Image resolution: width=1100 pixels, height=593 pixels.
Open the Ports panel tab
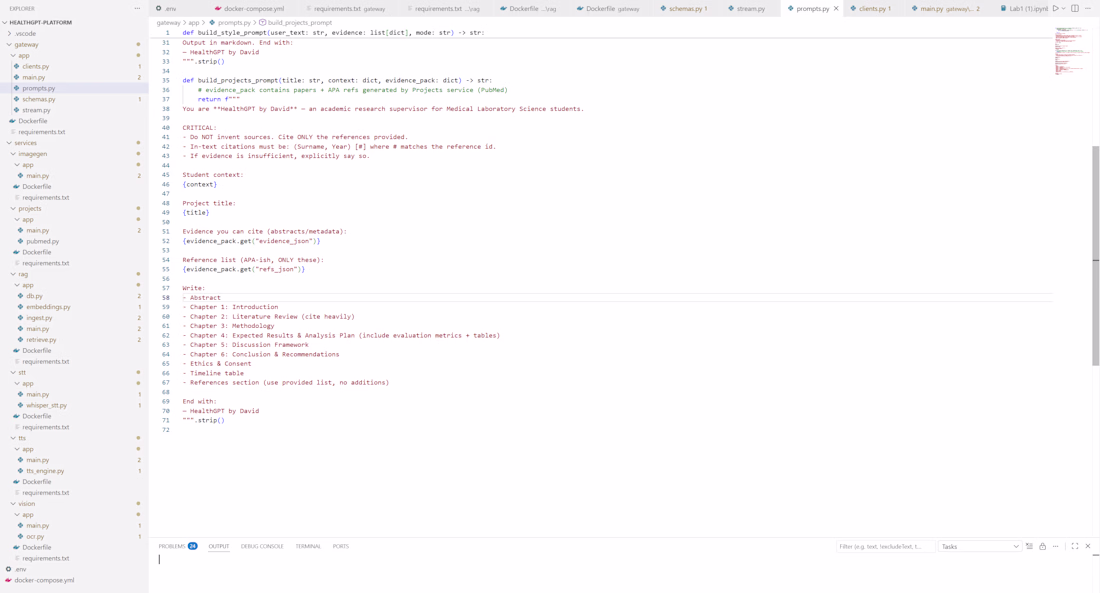340,546
